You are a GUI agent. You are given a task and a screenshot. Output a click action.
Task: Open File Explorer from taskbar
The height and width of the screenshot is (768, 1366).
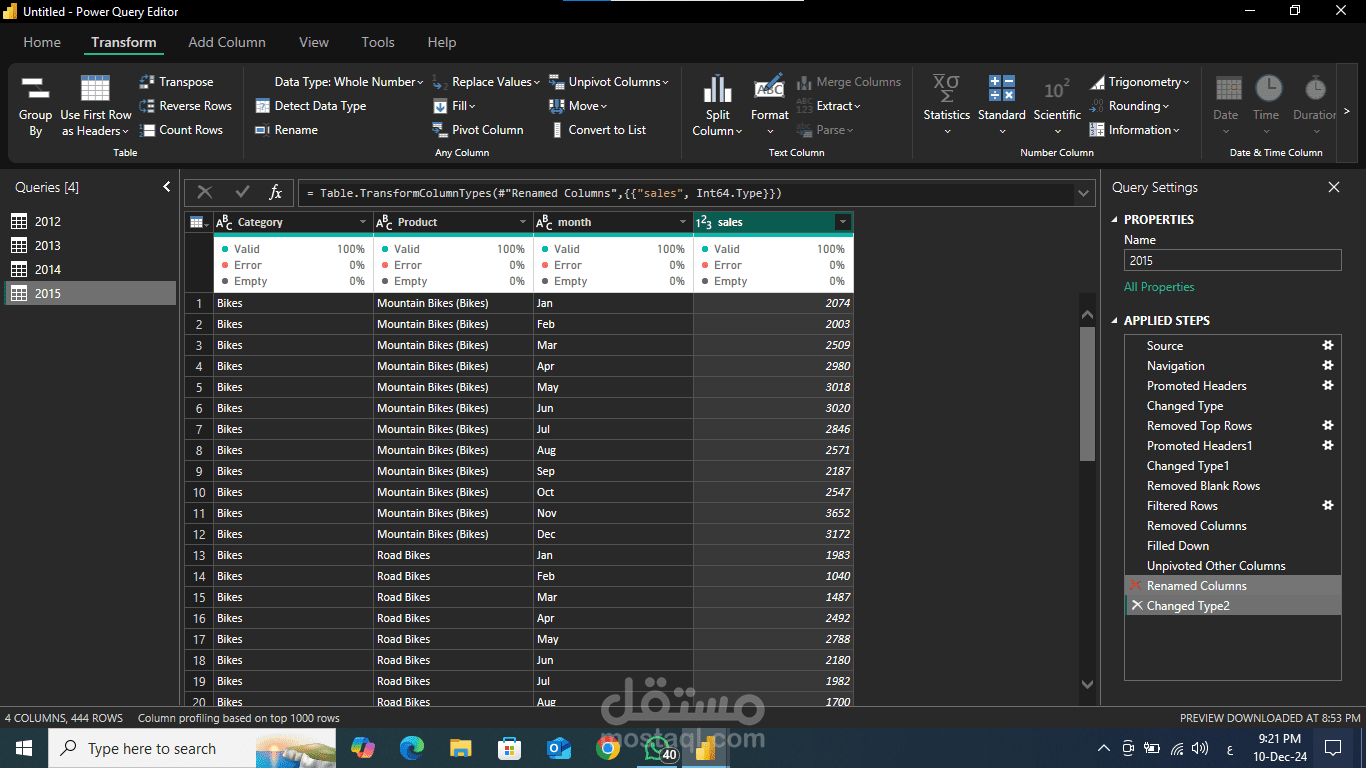pos(460,748)
